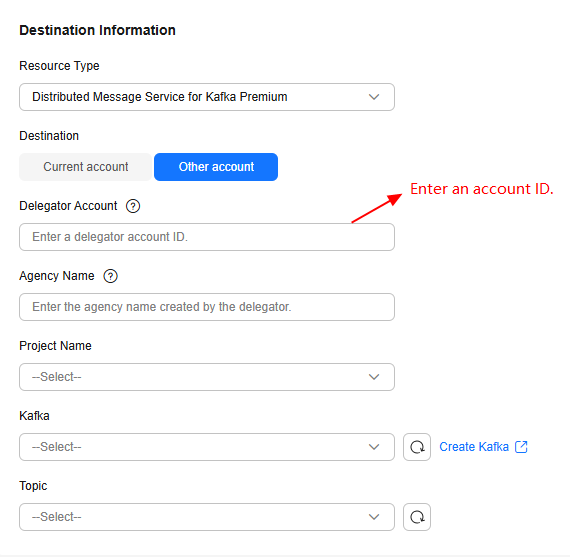Open the Kafka select box

click(x=207, y=447)
